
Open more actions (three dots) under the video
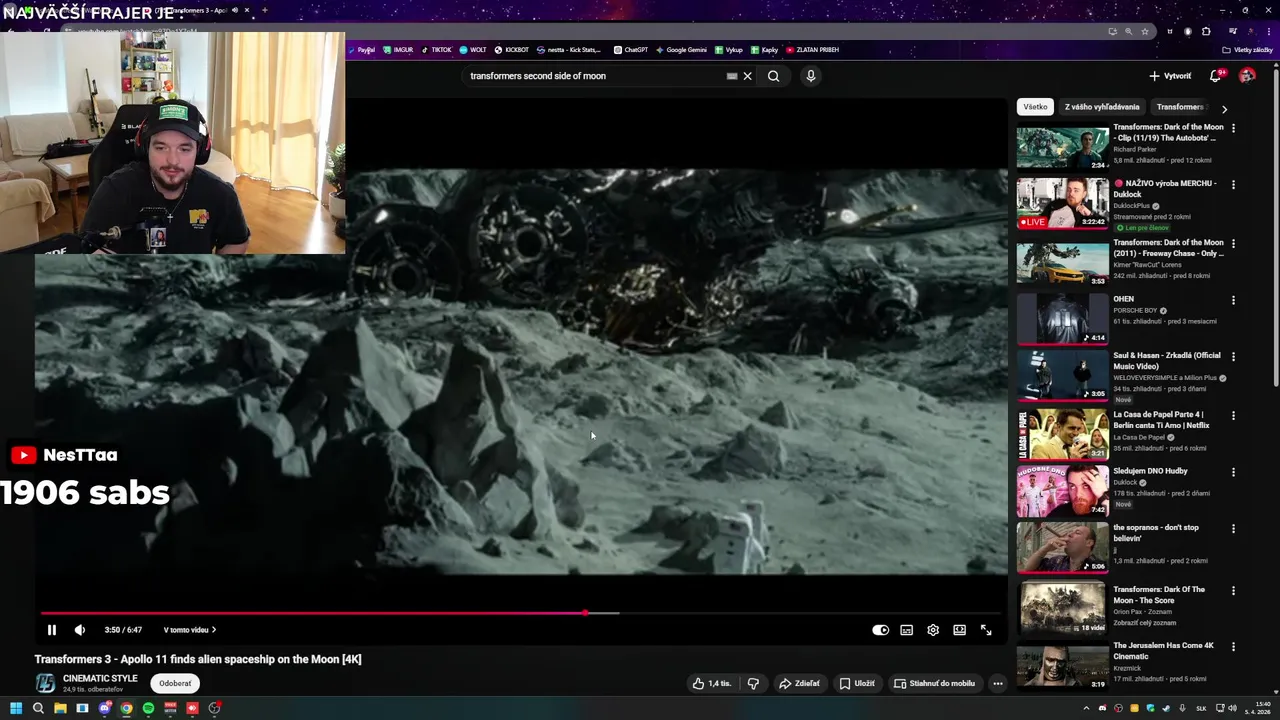pos(997,684)
